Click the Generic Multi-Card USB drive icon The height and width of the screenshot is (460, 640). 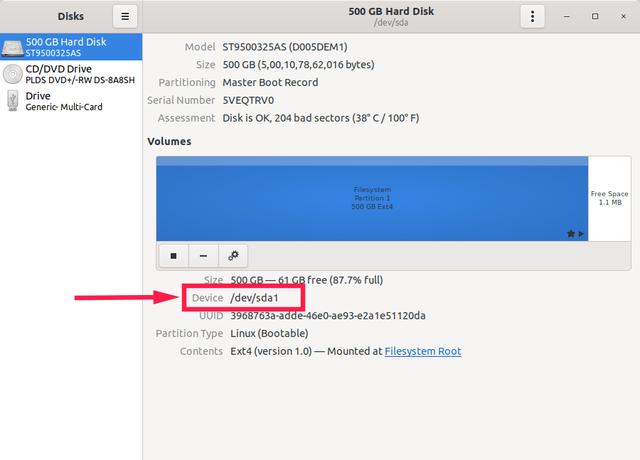13,101
